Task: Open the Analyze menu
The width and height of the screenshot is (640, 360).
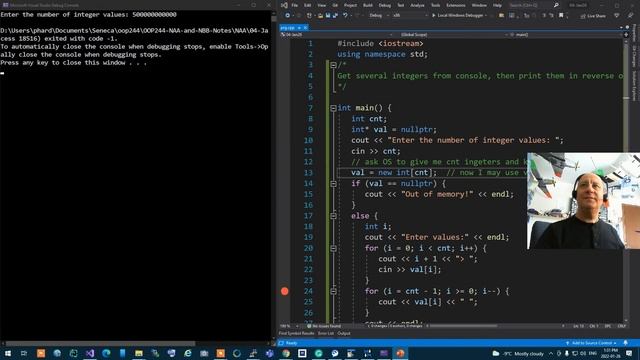Action: click(x=417, y=5)
